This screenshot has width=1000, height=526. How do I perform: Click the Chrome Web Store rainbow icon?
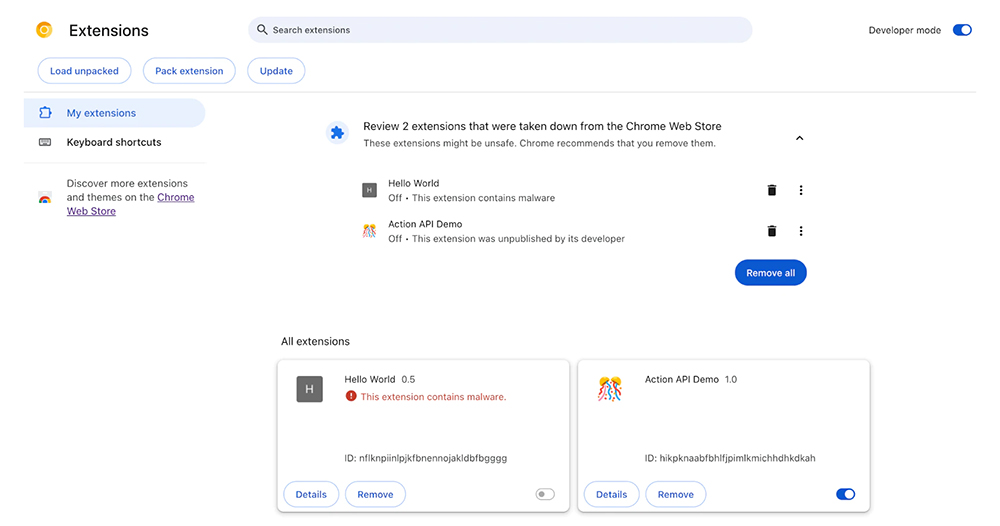click(45, 198)
